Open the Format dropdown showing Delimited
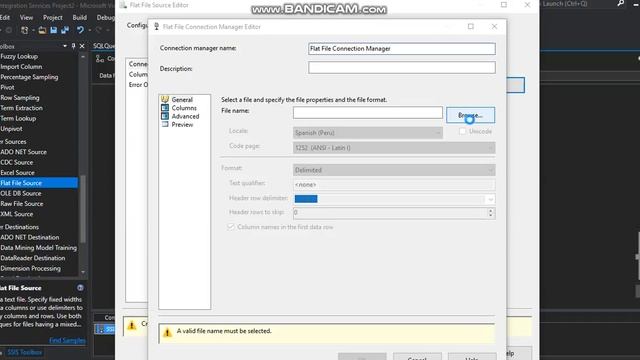640x360 pixels. tap(394, 170)
